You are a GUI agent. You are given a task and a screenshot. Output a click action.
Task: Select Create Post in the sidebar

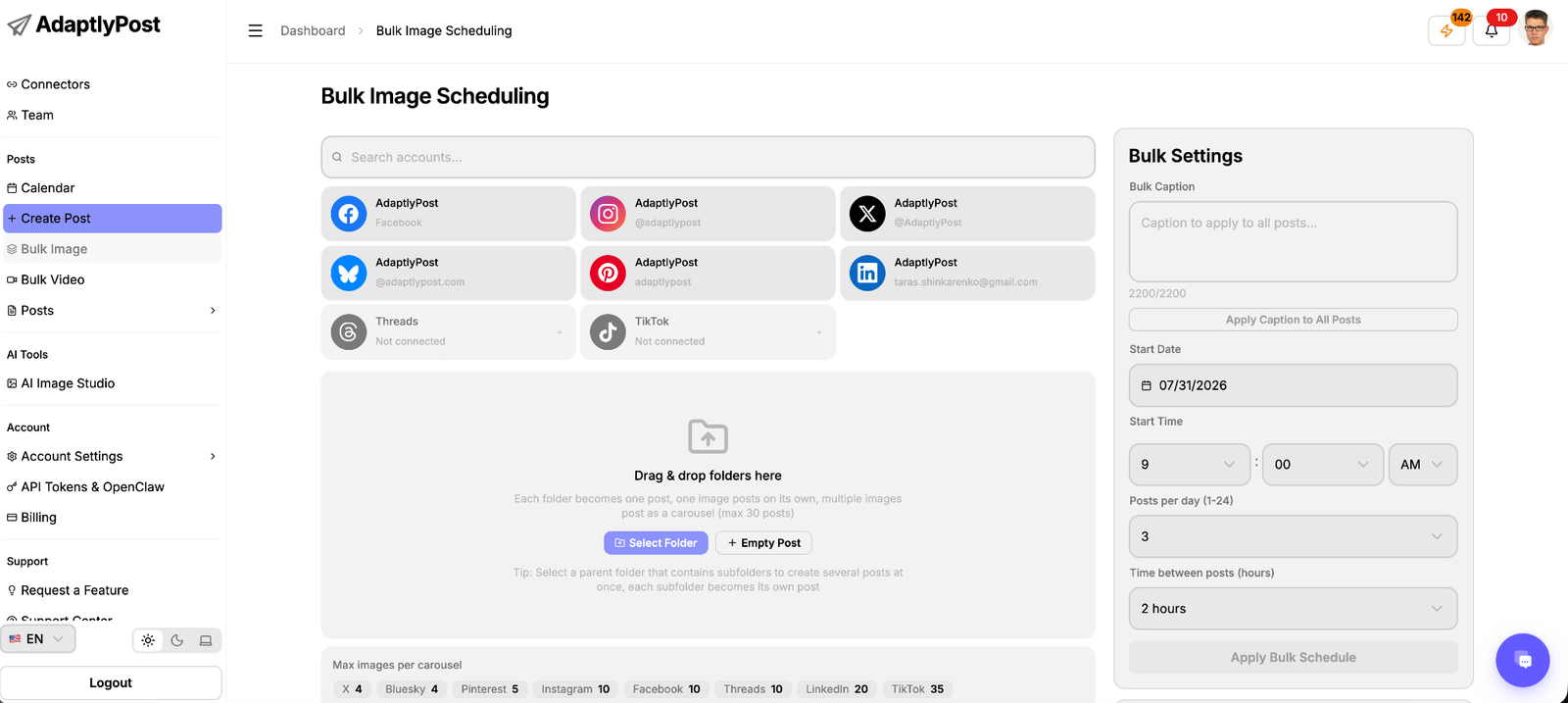click(x=112, y=218)
